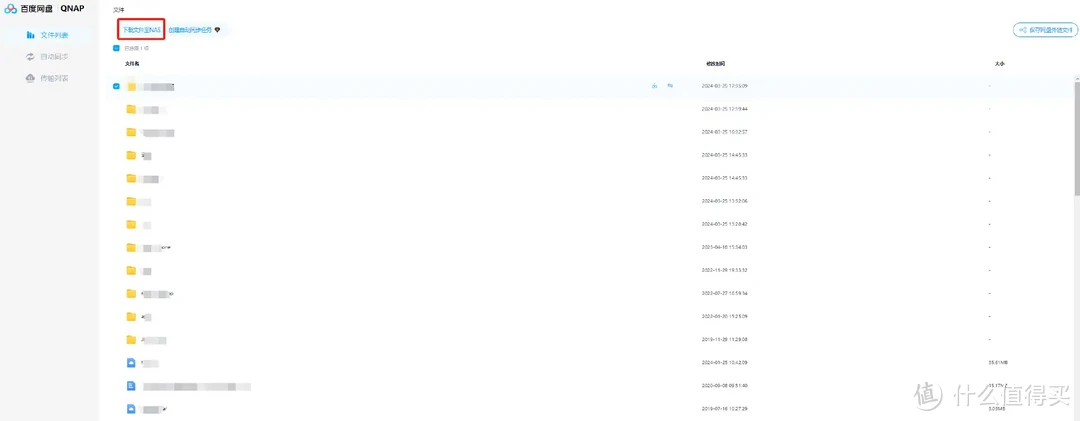The height and width of the screenshot is (421, 1080).
Task: Click the blurred file name in the 2020-09-08 row
Action: 196,387
